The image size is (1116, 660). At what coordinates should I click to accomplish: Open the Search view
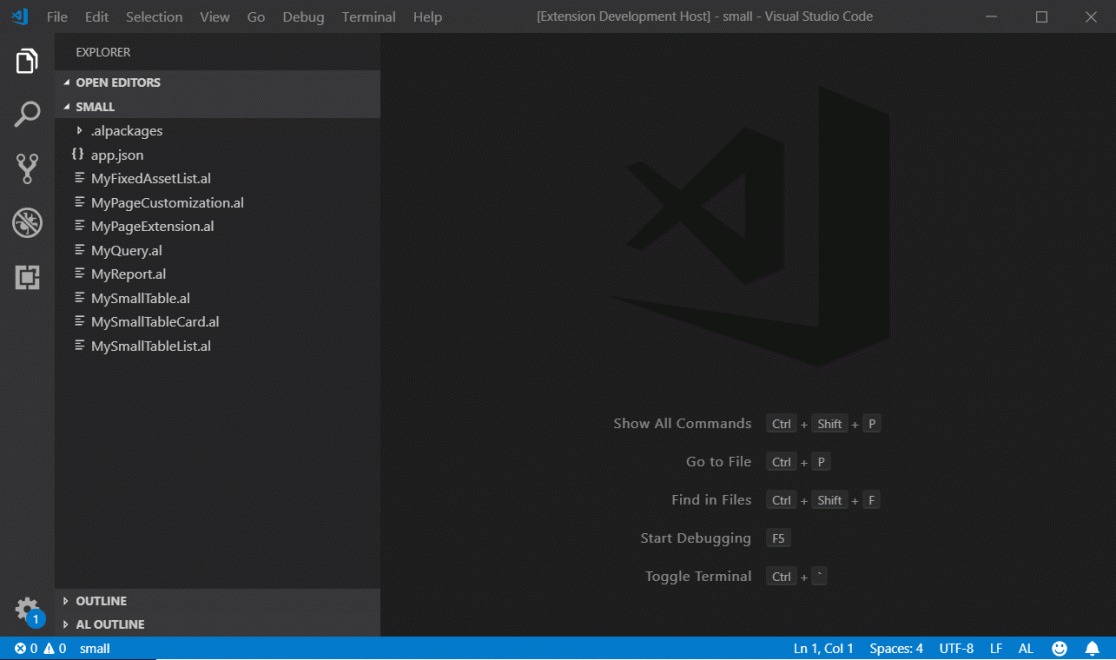[x=26, y=114]
